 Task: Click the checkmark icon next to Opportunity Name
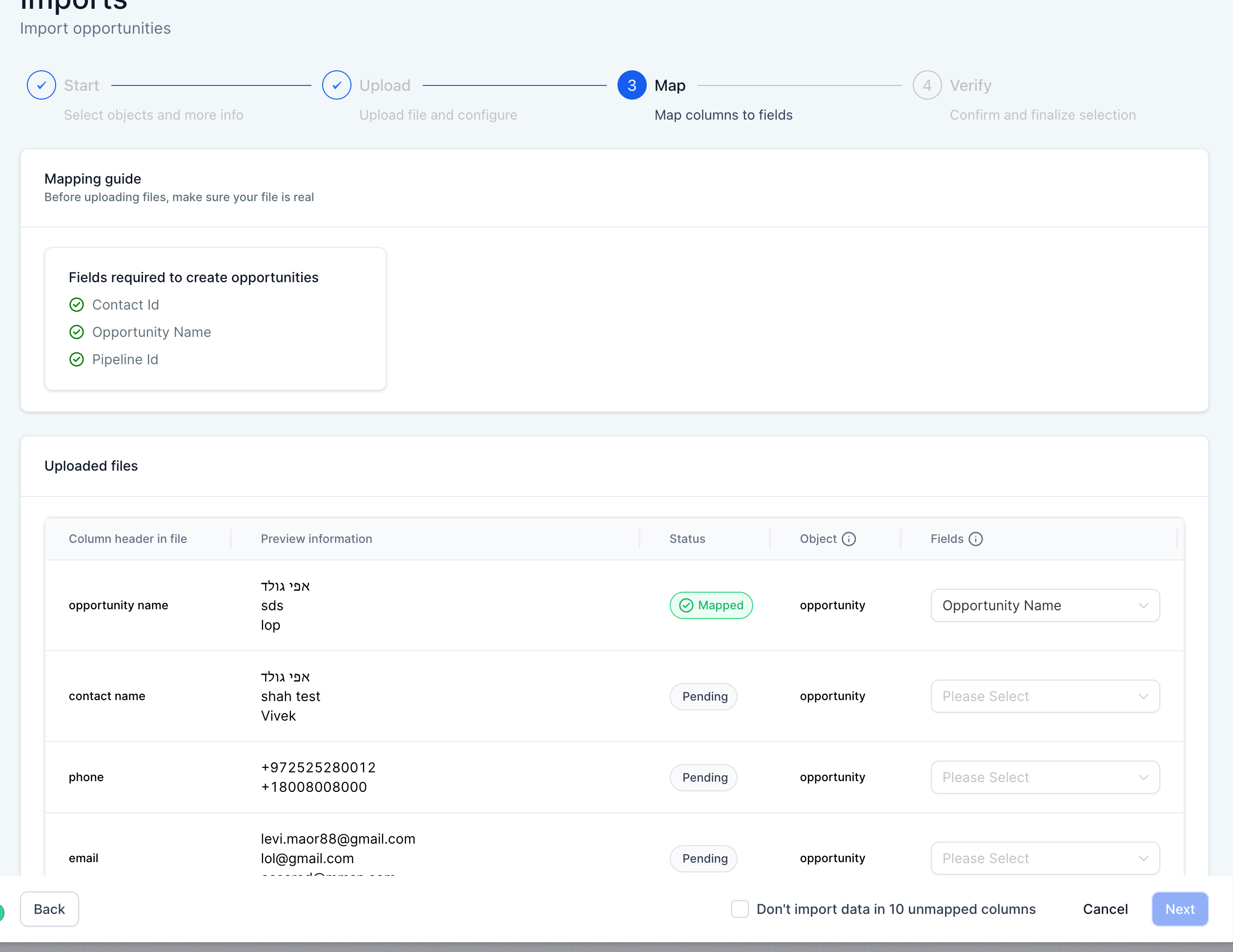pyautogui.click(x=77, y=331)
